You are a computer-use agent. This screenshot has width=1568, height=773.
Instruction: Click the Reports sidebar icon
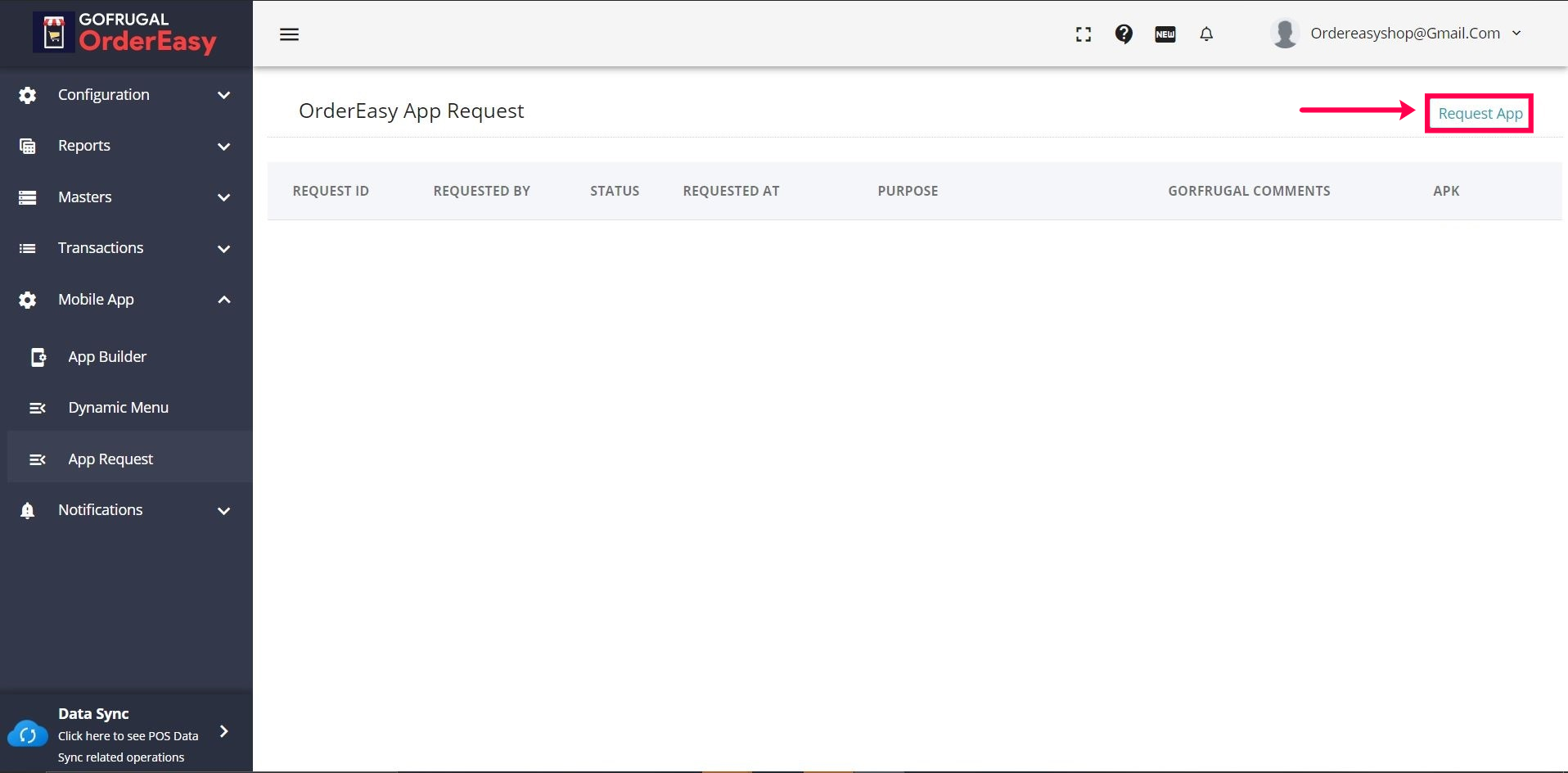click(x=28, y=146)
